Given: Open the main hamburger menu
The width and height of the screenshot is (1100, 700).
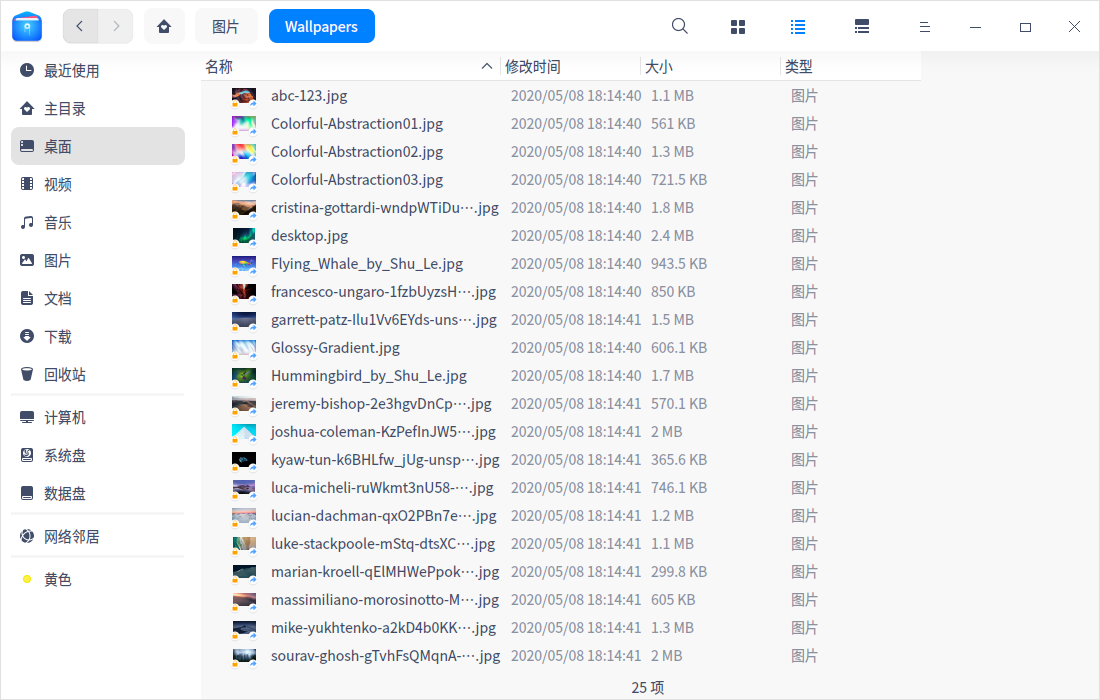Looking at the screenshot, I should click(x=924, y=26).
